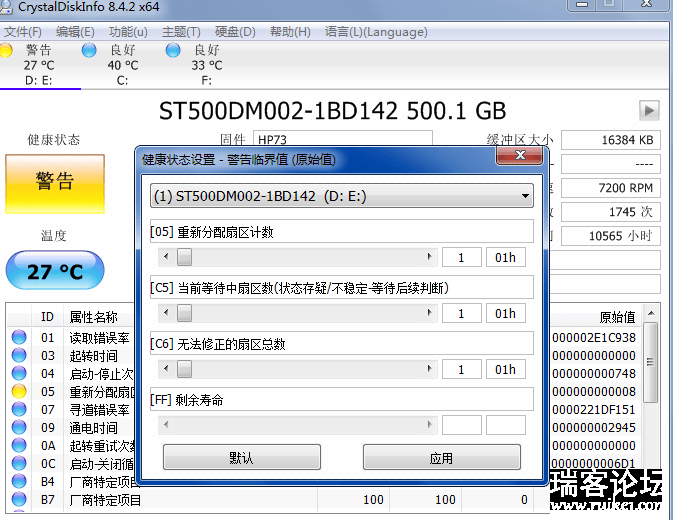Click the 应用 apply button

(x=442, y=457)
